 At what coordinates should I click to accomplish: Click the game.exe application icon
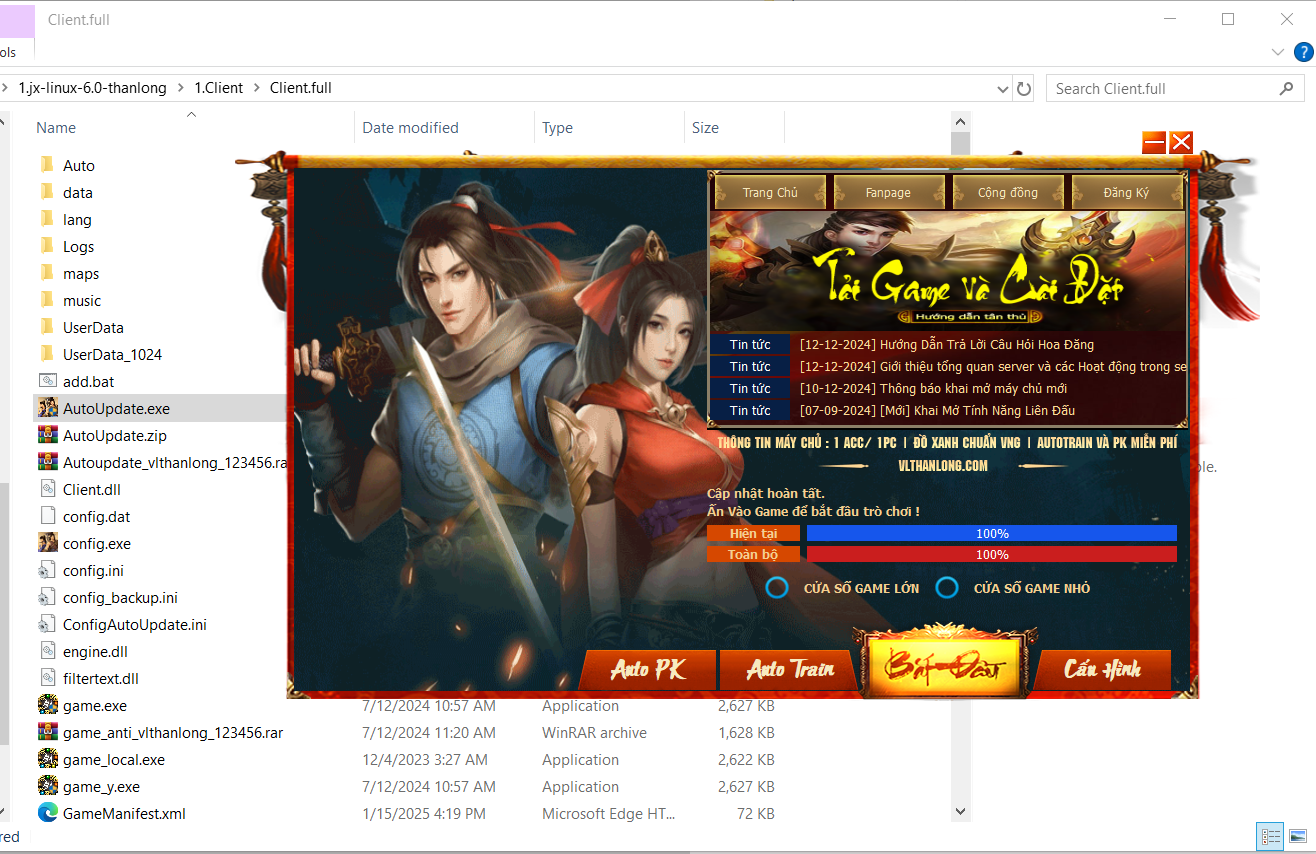click(47, 705)
